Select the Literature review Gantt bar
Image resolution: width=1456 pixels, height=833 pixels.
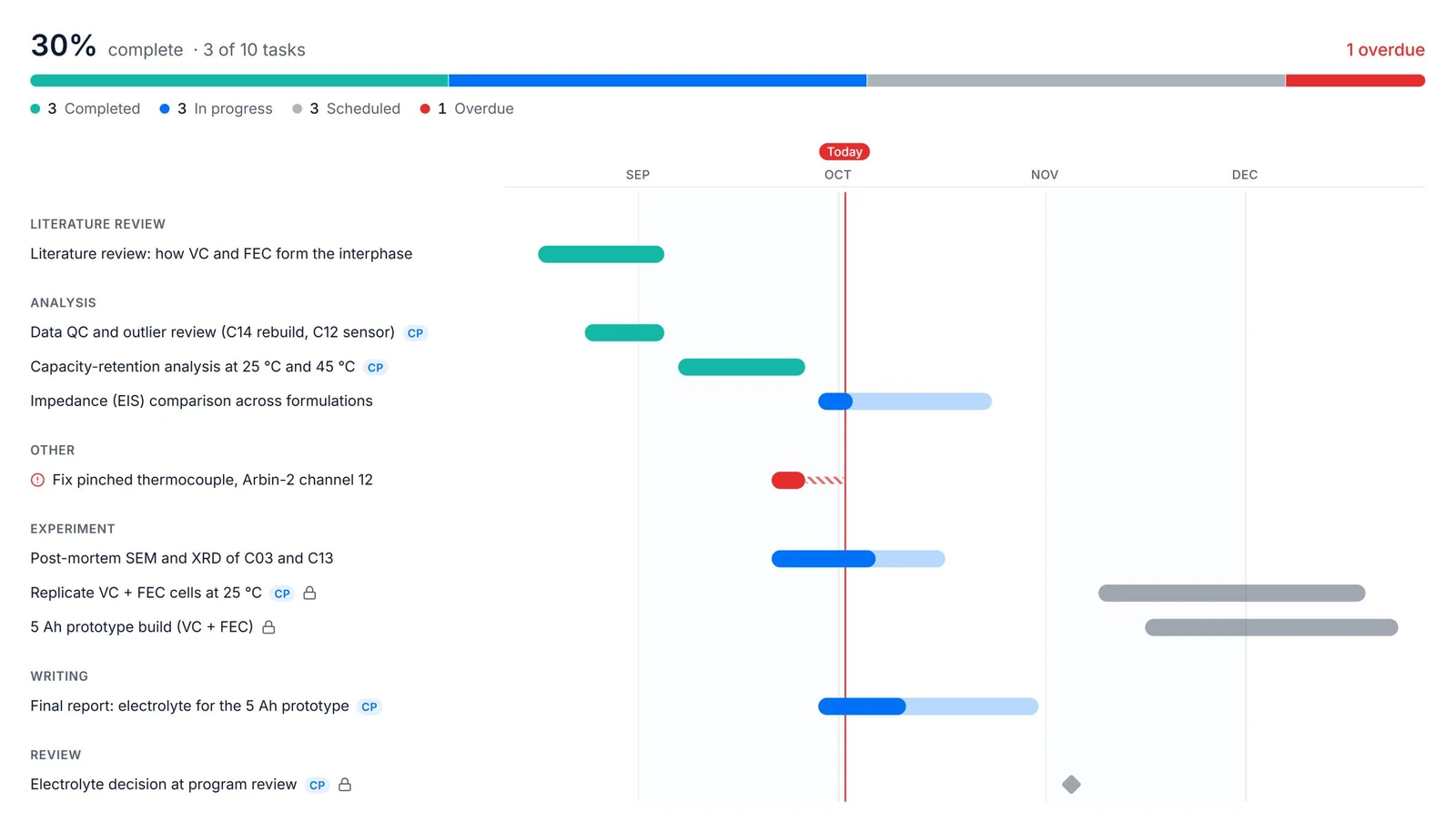pyautogui.click(x=601, y=254)
